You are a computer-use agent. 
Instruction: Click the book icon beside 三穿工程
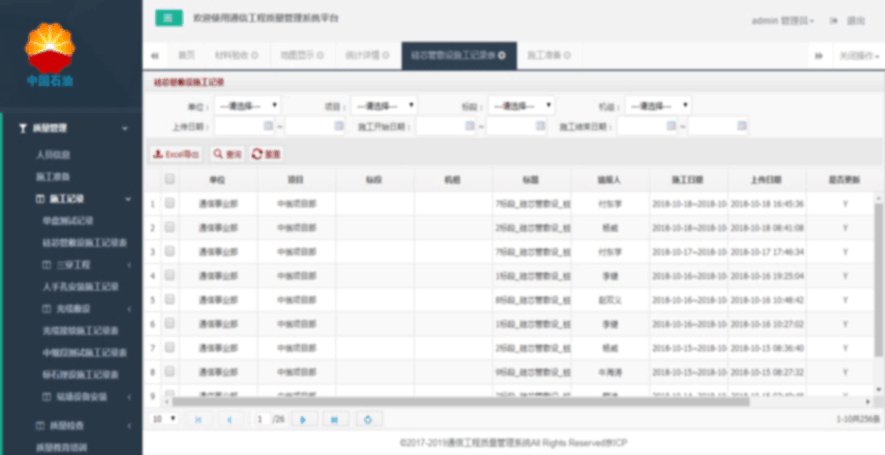pyautogui.click(x=46, y=265)
